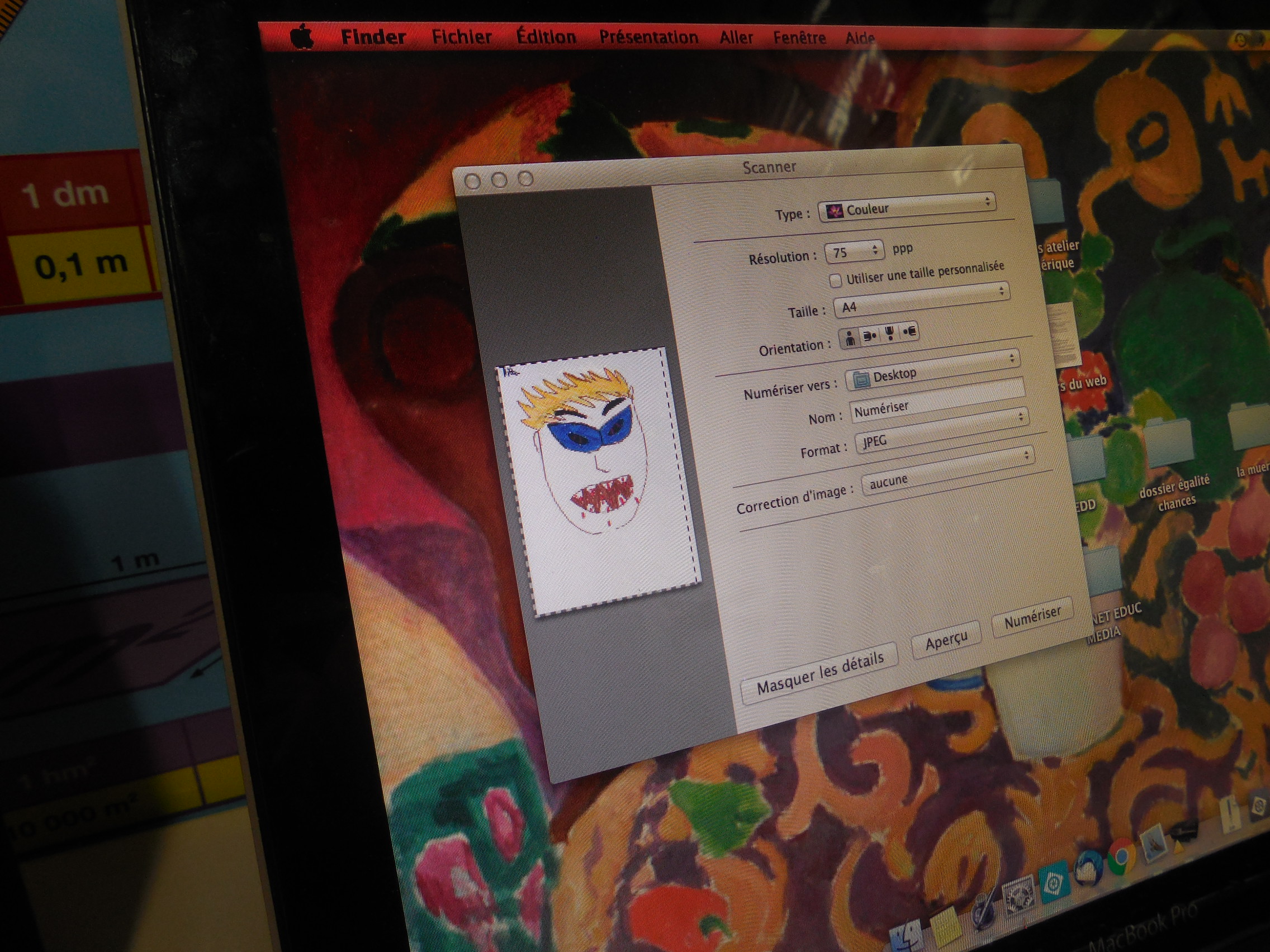Open the Édition menu
This screenshot has height=952, width=1270.
coord(546,37)
